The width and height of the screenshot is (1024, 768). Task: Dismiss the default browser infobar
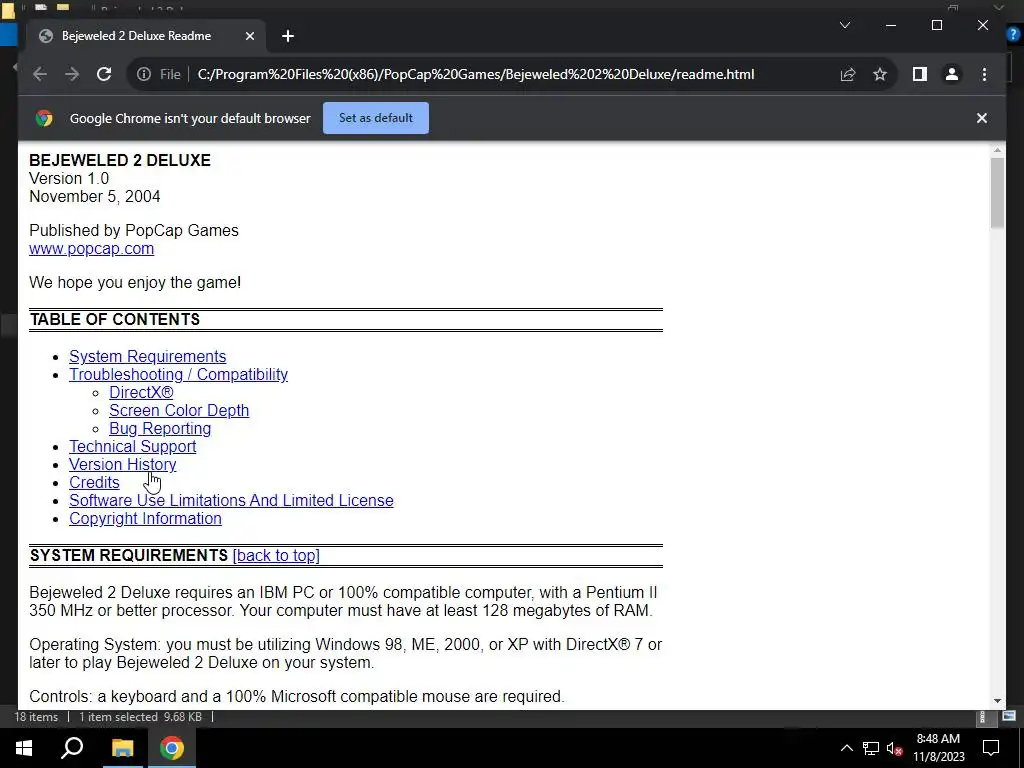(x=982, y=118)
